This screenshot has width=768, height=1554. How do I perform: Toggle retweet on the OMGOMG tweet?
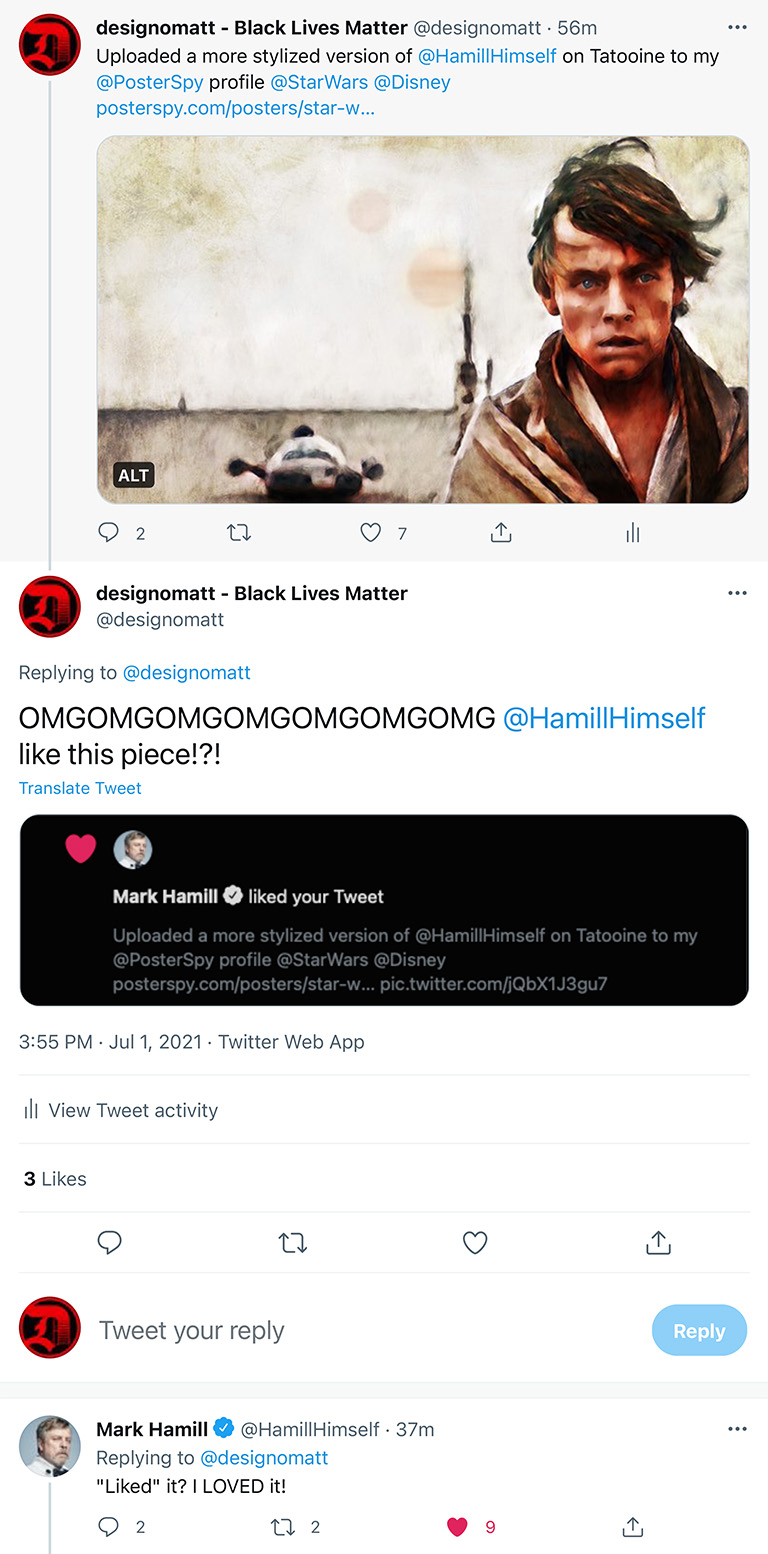(x=292, y=1242)
